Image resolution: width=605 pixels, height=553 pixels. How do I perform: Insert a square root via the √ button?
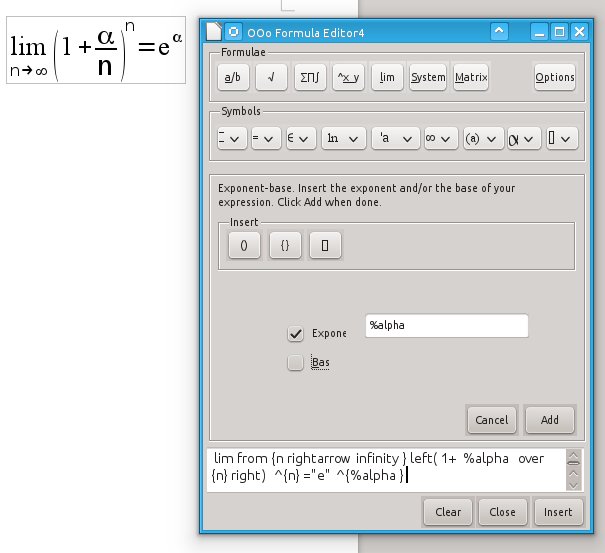click(x=271, y=77)
